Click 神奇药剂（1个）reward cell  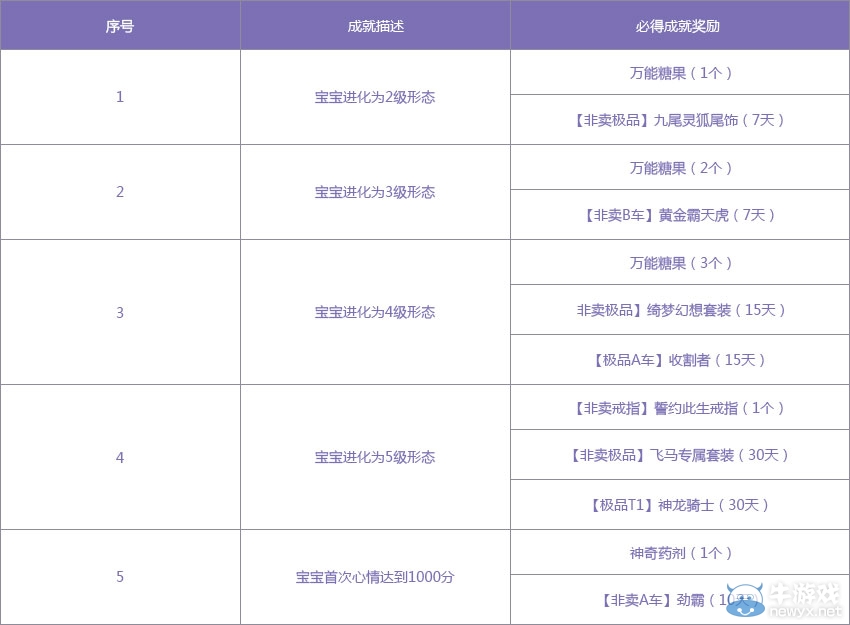pyautogui.click(x=679, y=553)
